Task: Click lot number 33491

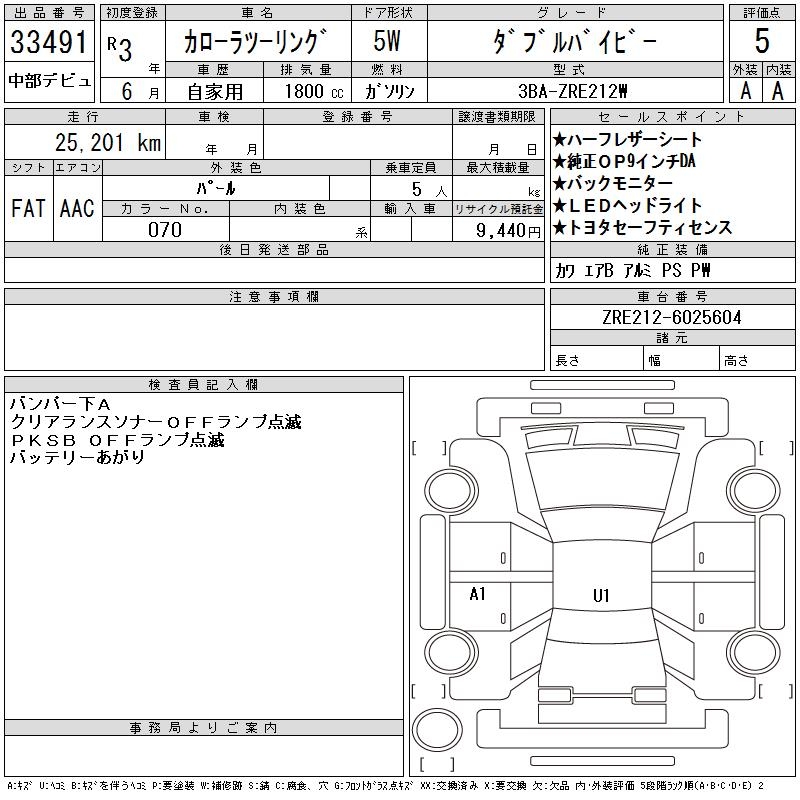Action: [x=49, y=41]
